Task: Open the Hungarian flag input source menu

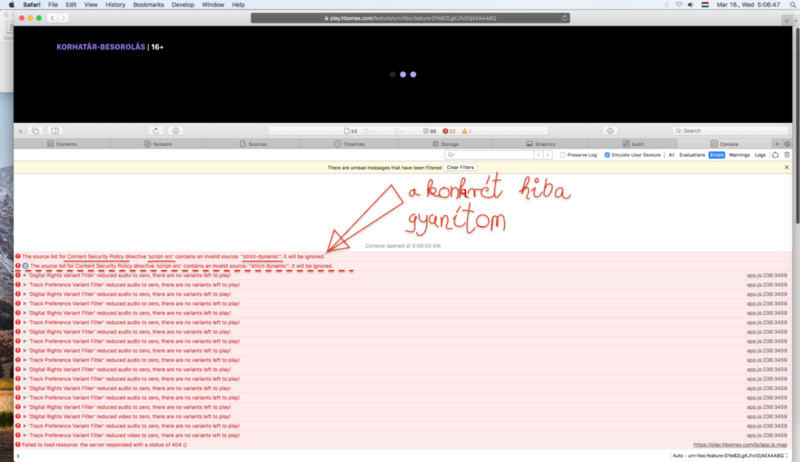Action: click(x=705, y=5)
